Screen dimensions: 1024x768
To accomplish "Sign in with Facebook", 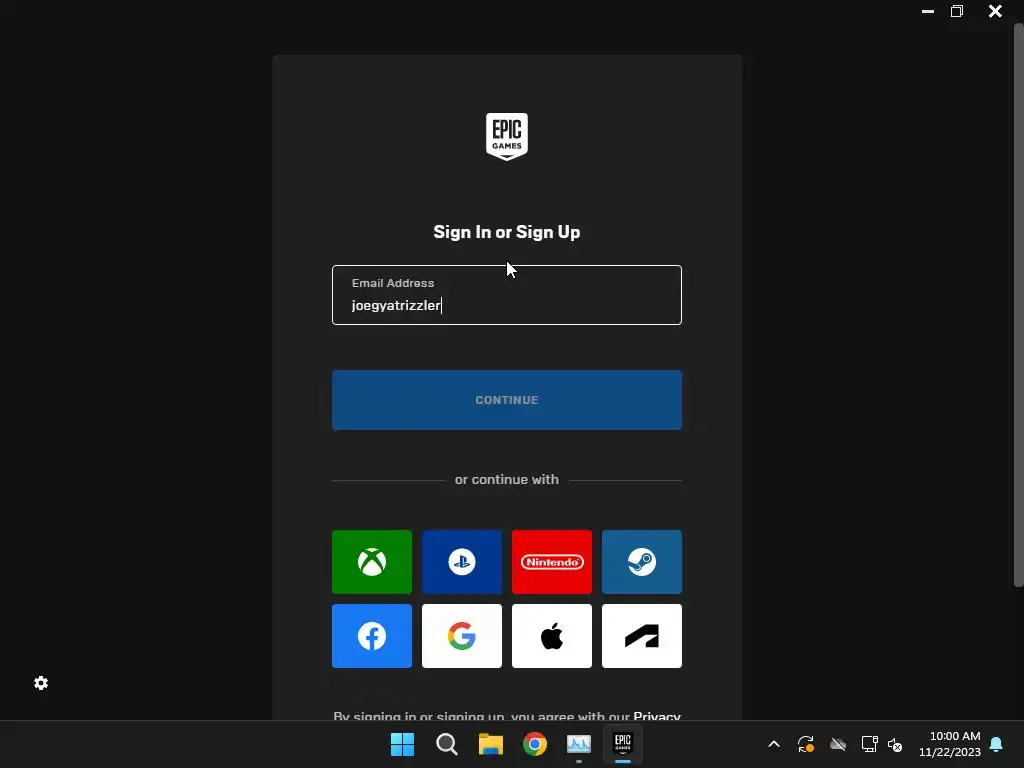I will point(372,636).
